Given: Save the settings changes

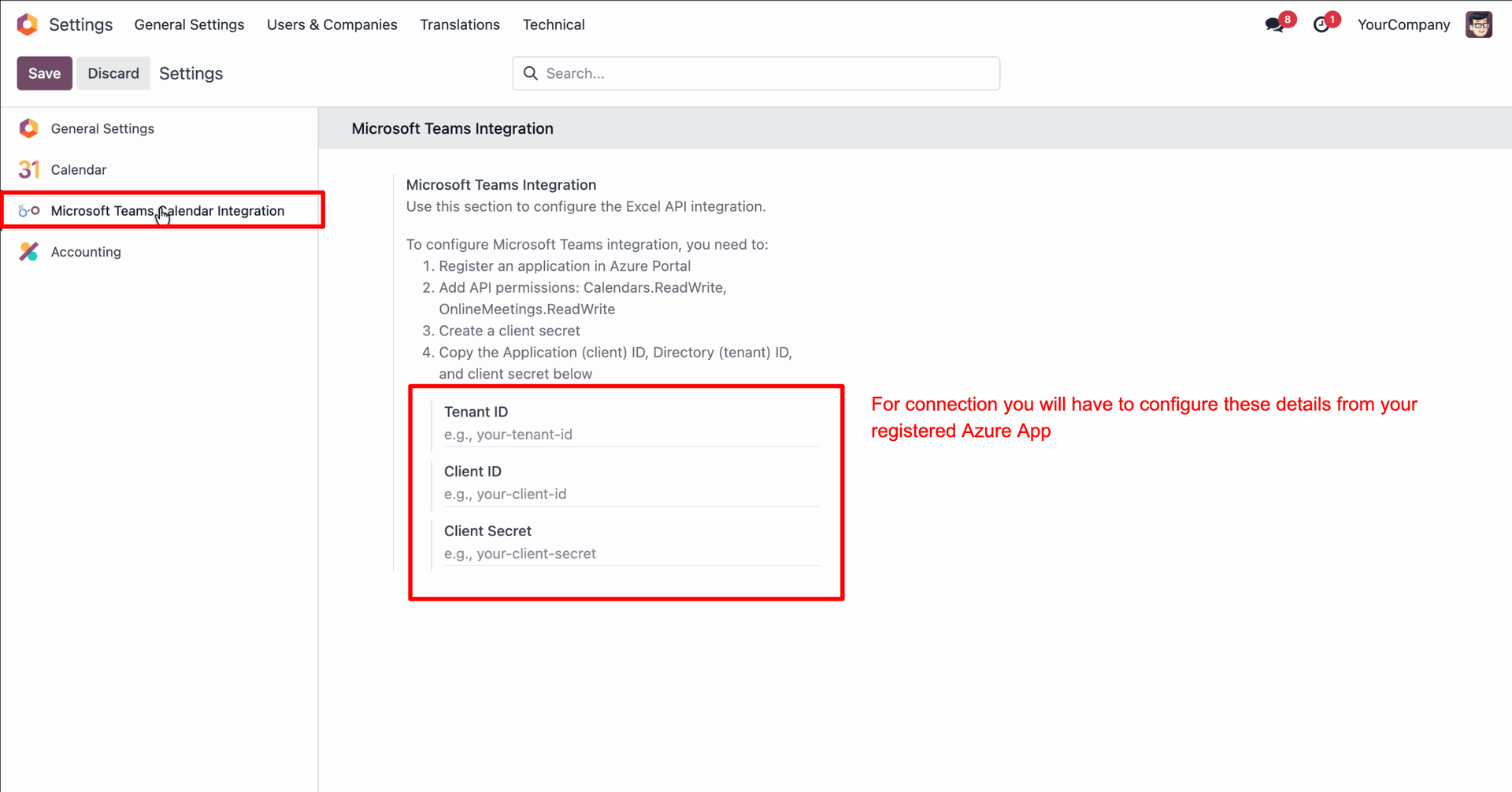Looking at the screenshot, I should tap(45, 73).
